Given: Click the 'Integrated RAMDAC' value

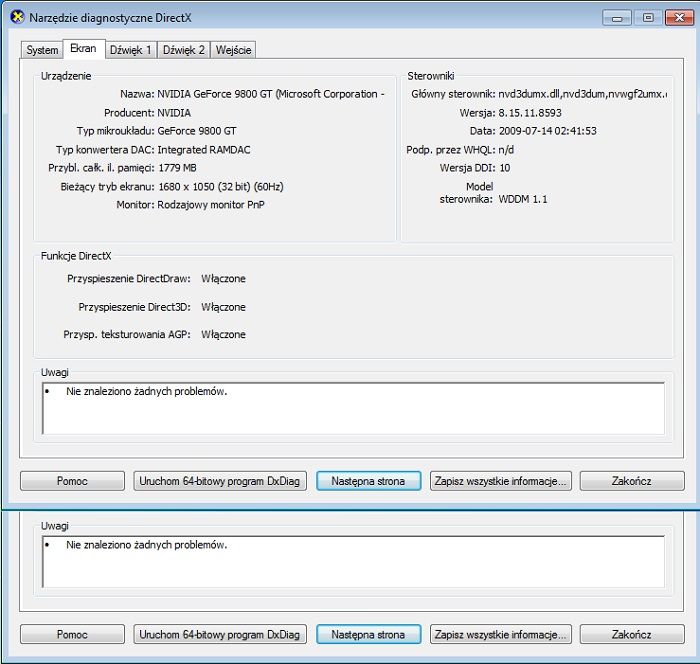Looking at the screenshot, I should click(204, 150).
